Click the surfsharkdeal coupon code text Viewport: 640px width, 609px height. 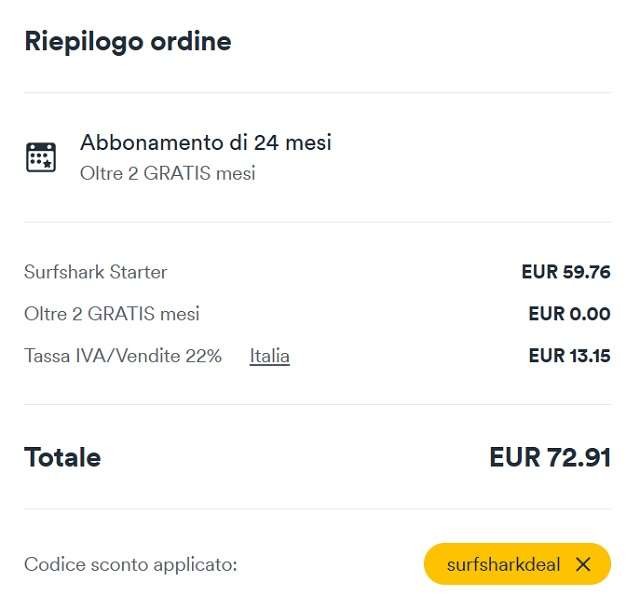pyautogui.click(x=503, y=565)
